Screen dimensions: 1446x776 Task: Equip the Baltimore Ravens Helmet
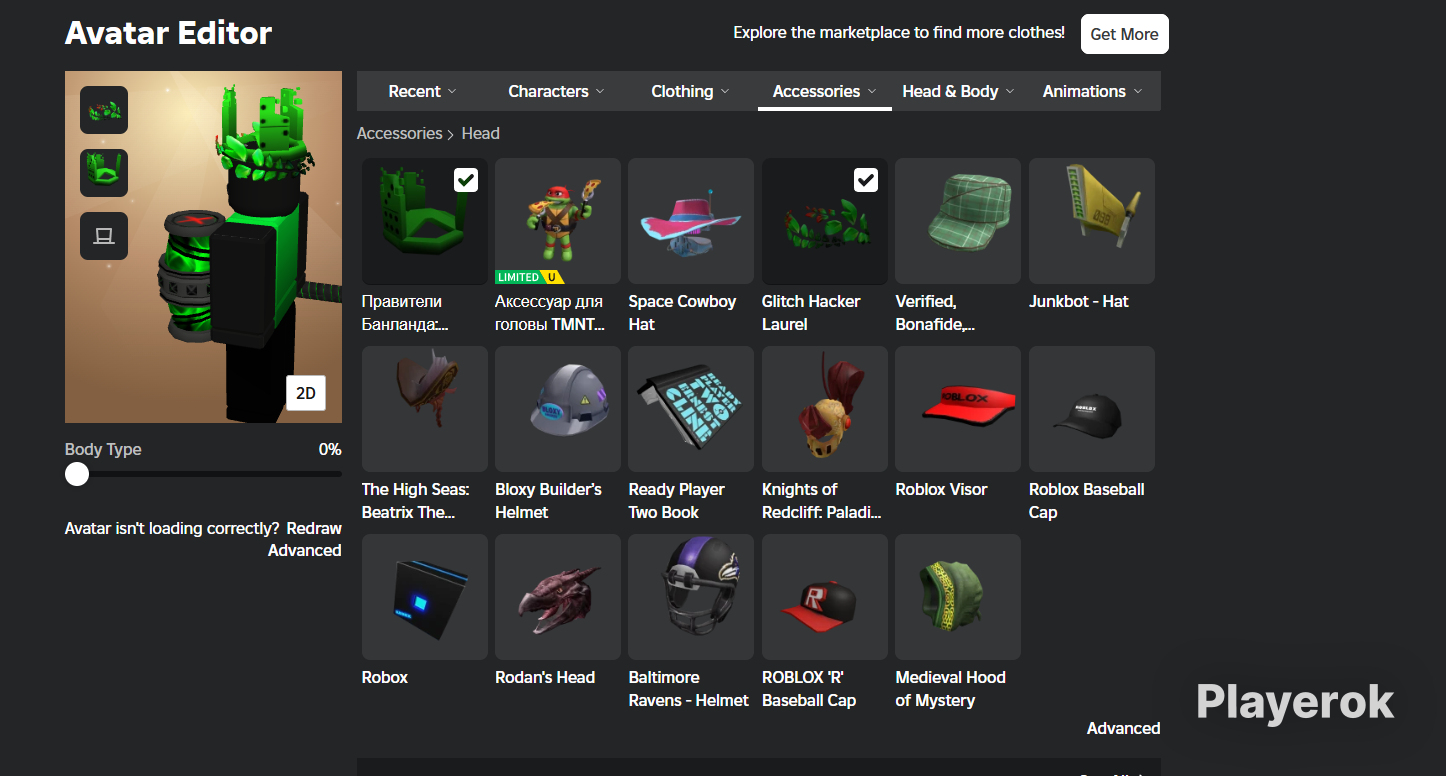pyautogui.click(x=691, y=597)
